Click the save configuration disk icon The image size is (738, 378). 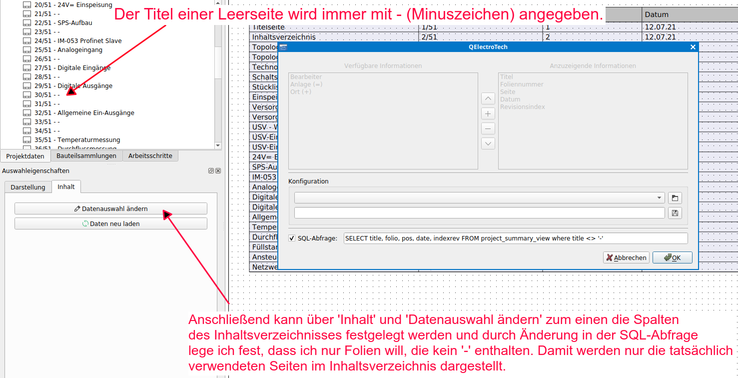tap(674, 213)
